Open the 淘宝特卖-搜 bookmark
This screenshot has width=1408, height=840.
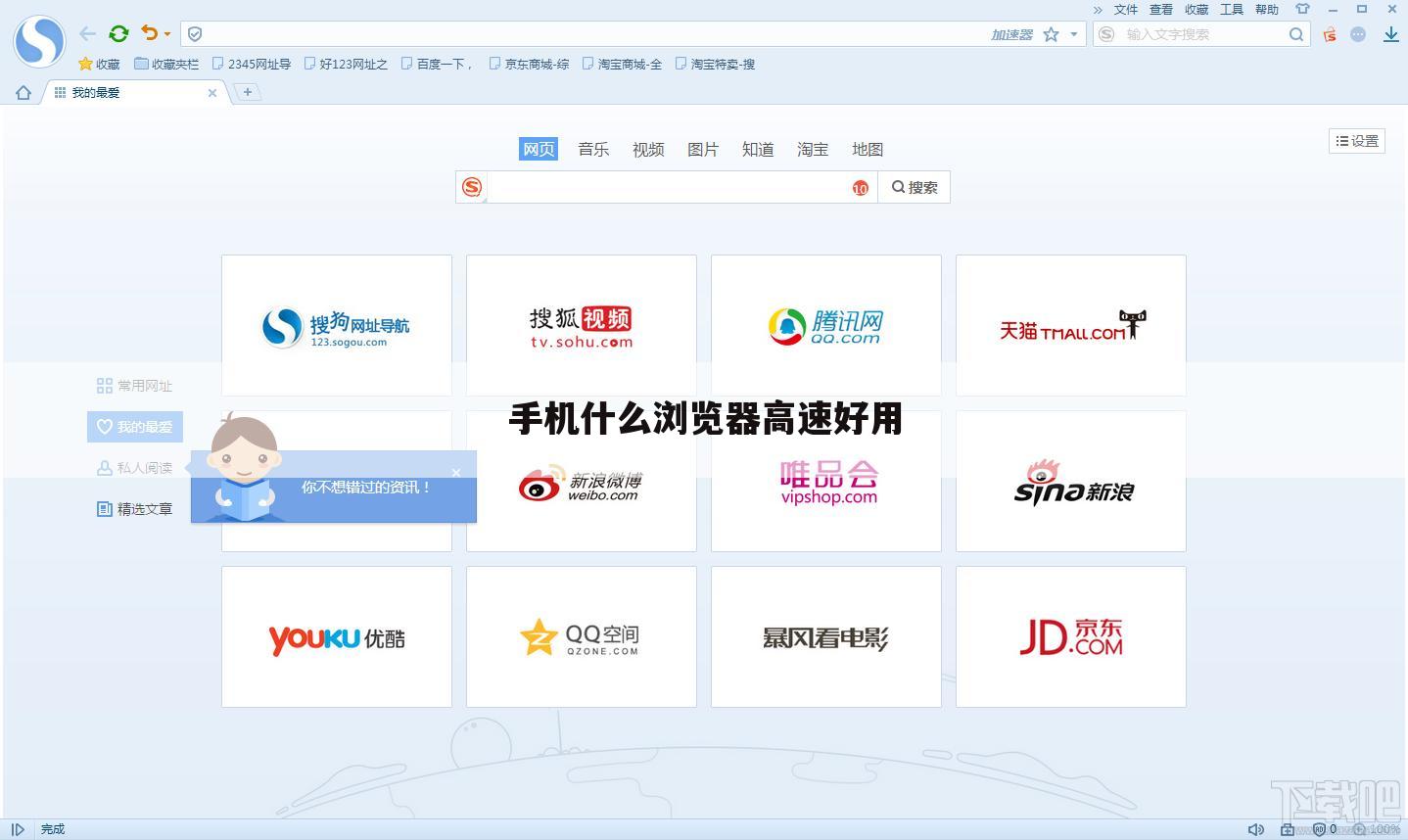715,64
